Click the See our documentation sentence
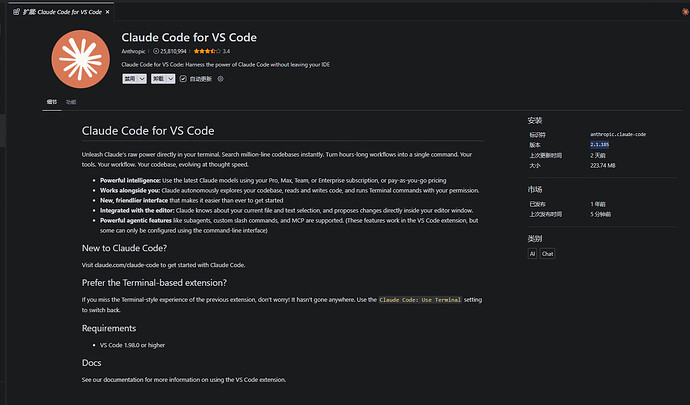The width and height of the screenshot is (690, 405). pos(184,379)
